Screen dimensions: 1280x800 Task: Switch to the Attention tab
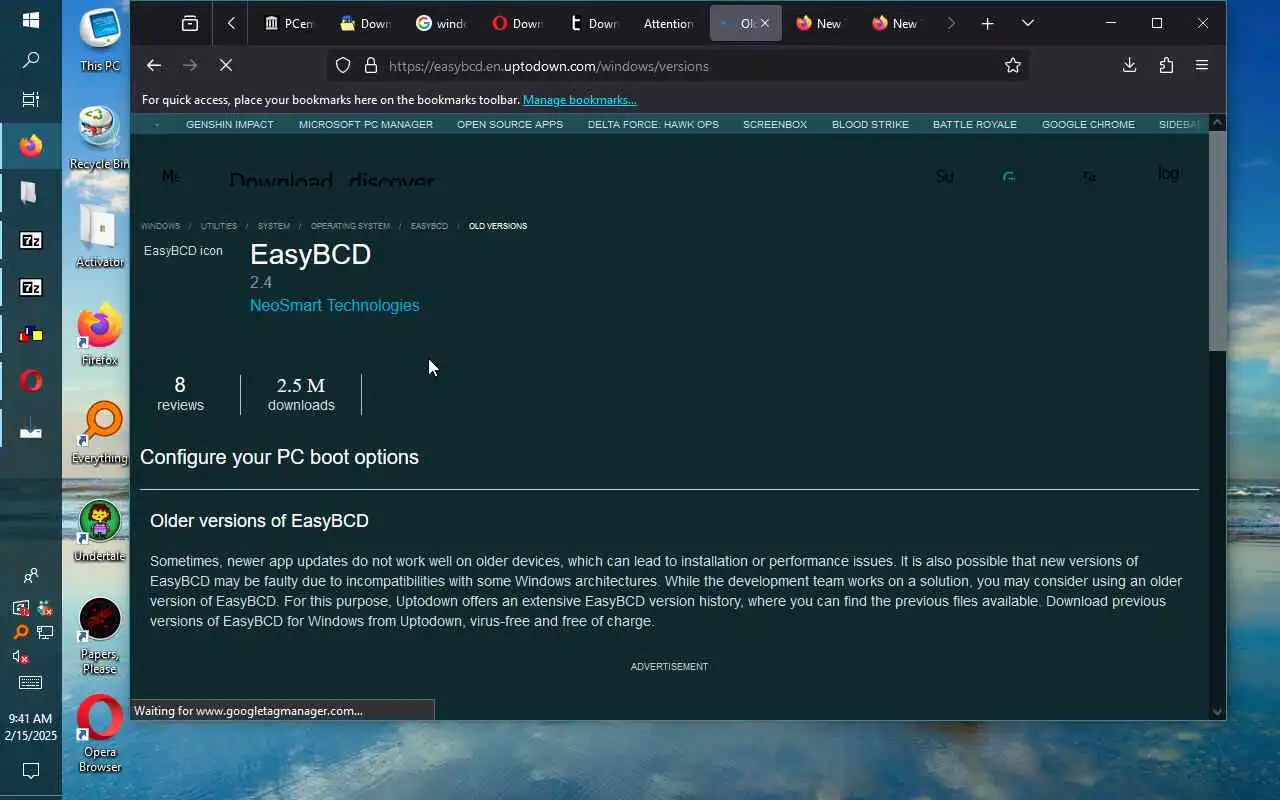tap(668, 23)
